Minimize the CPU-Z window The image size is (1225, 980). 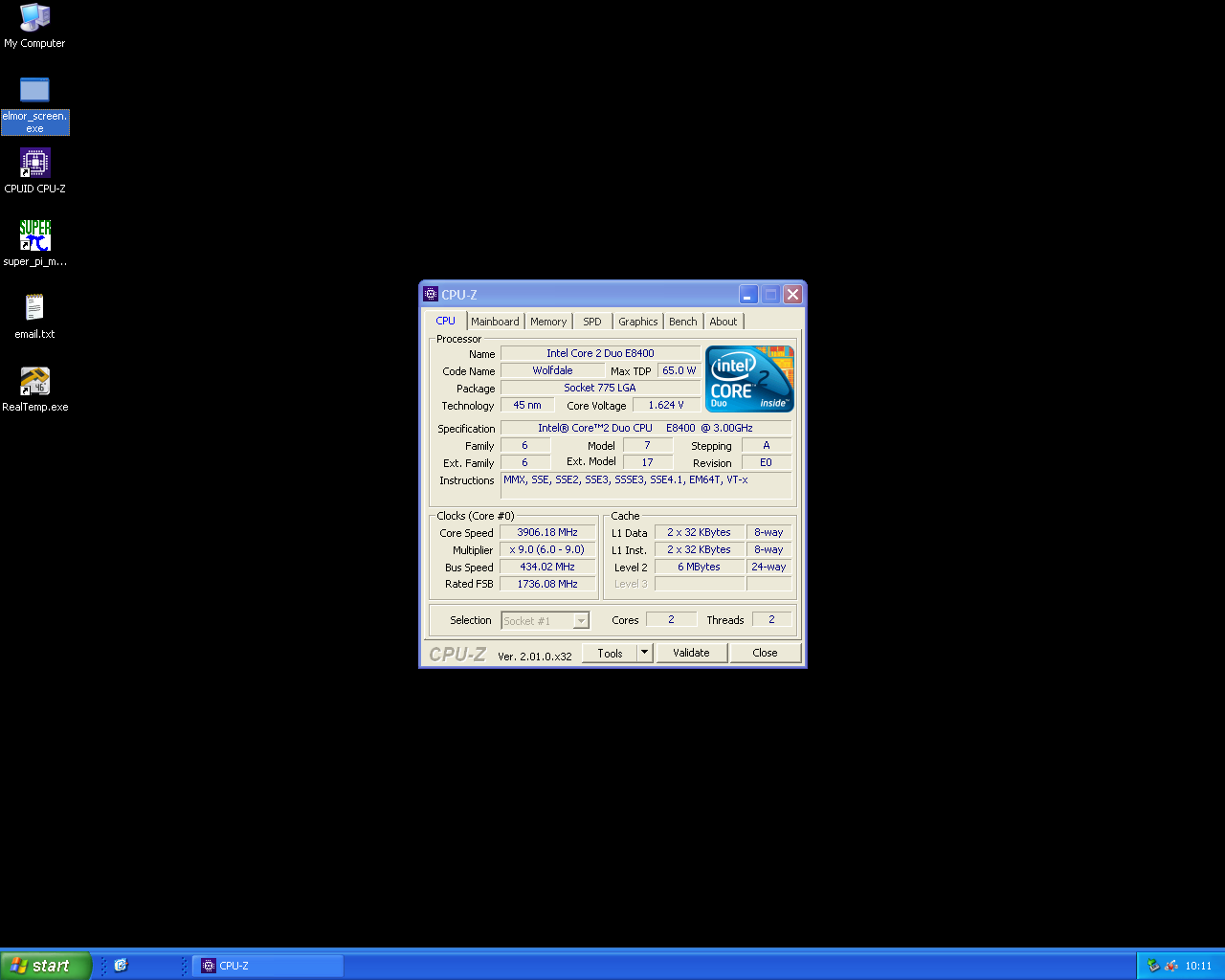748,295
